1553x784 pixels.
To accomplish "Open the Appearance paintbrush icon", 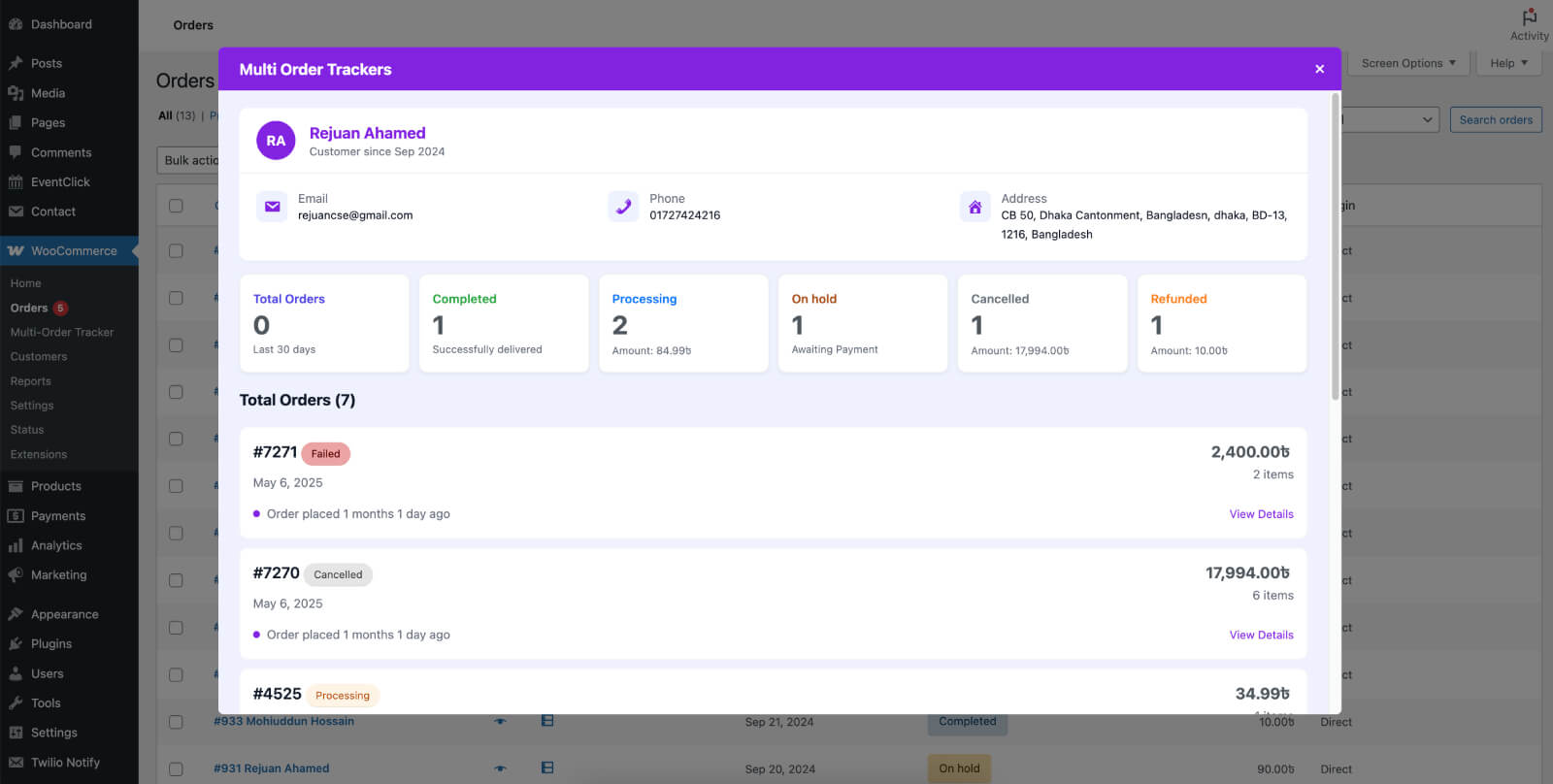I will 16,614.
